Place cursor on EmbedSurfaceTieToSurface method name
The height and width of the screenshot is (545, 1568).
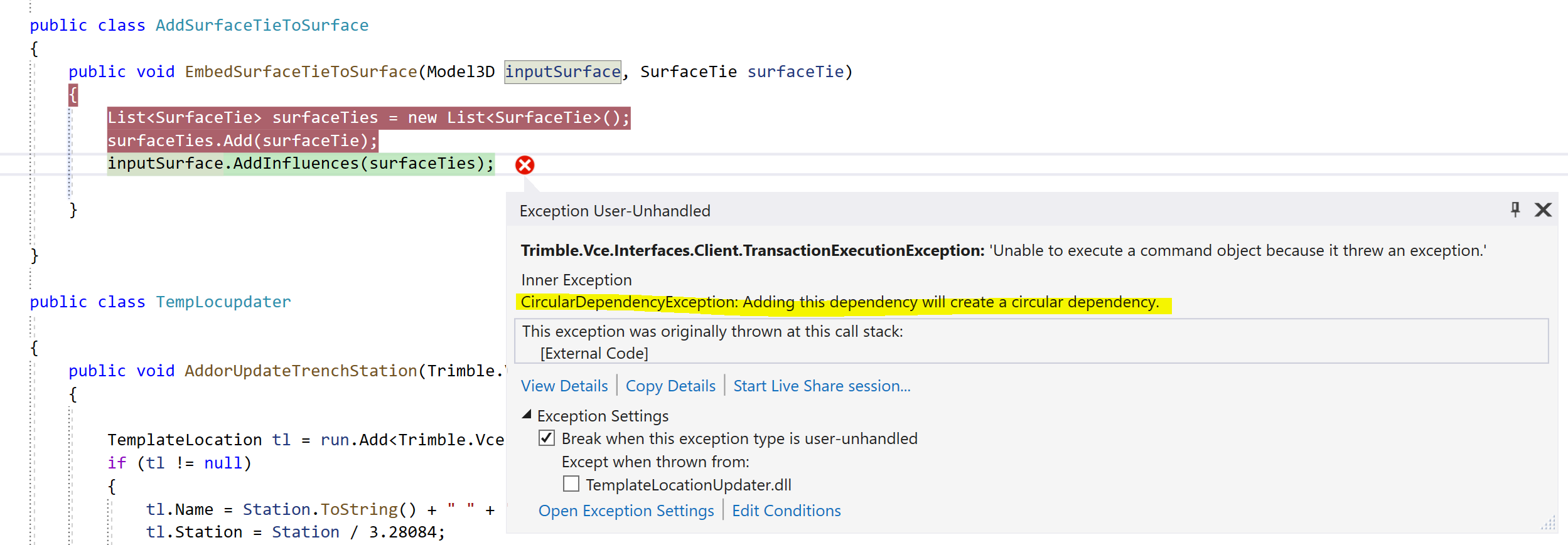pos(301,72)
